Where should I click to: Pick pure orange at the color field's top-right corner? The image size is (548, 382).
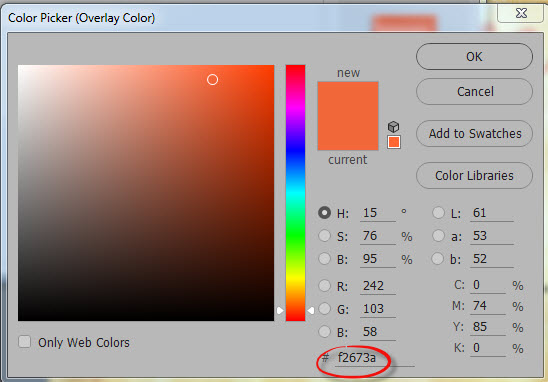click(x=273, y=66)
